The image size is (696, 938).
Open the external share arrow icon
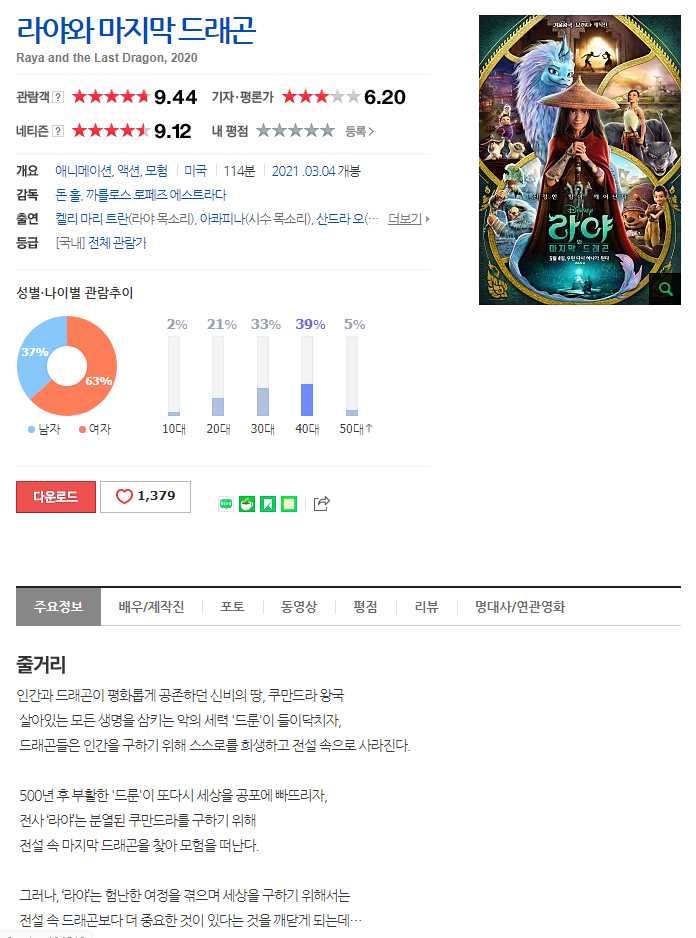click(x=321, y=504)
